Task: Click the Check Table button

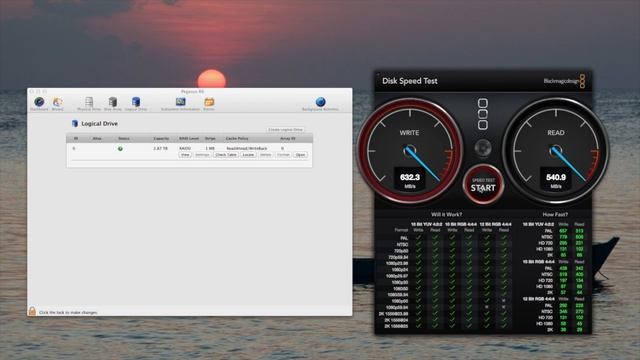Action: pyautogui.click(x=226, y=155)
